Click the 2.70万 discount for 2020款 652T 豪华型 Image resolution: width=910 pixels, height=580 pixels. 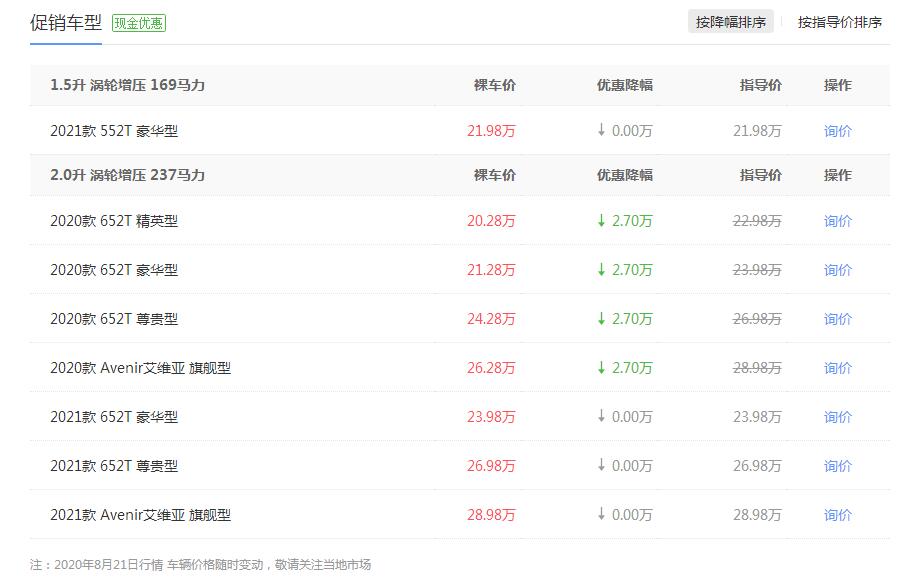click(x=625, y=270)
